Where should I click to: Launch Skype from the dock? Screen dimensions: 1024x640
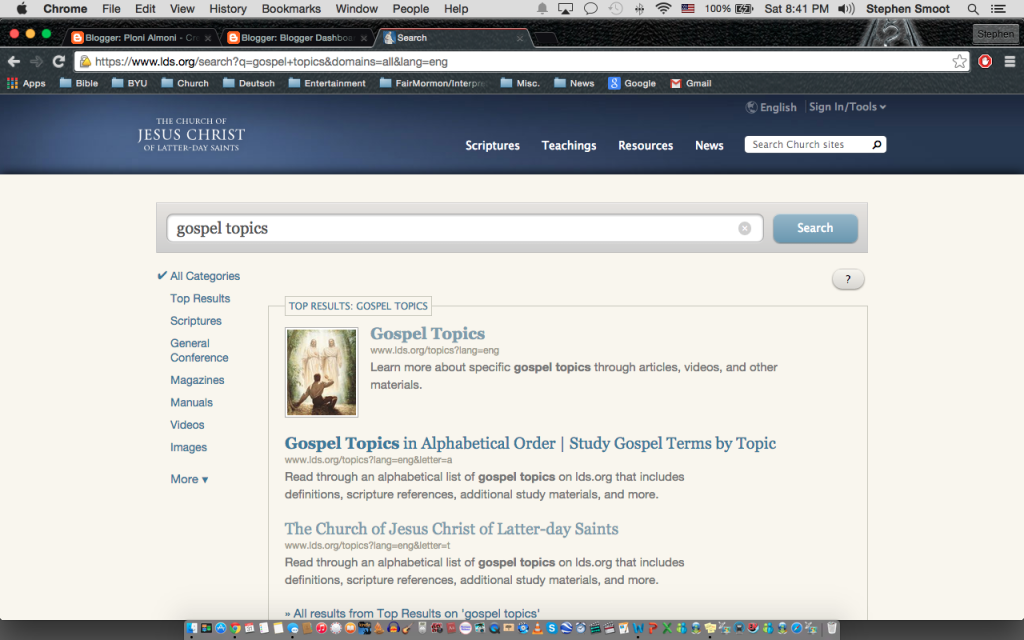pos(552,628)
